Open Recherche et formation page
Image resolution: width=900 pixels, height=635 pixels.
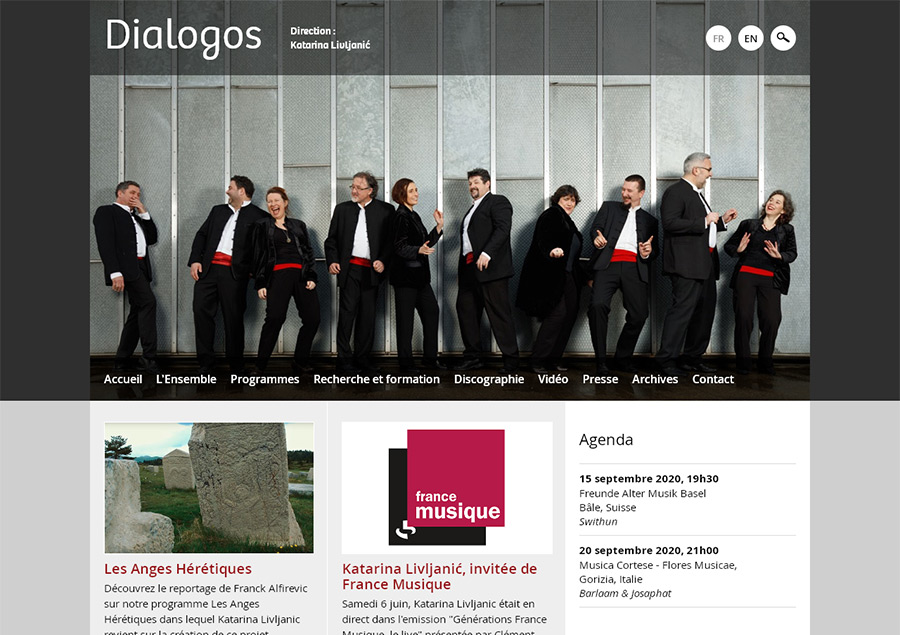[x=377, y=379]
